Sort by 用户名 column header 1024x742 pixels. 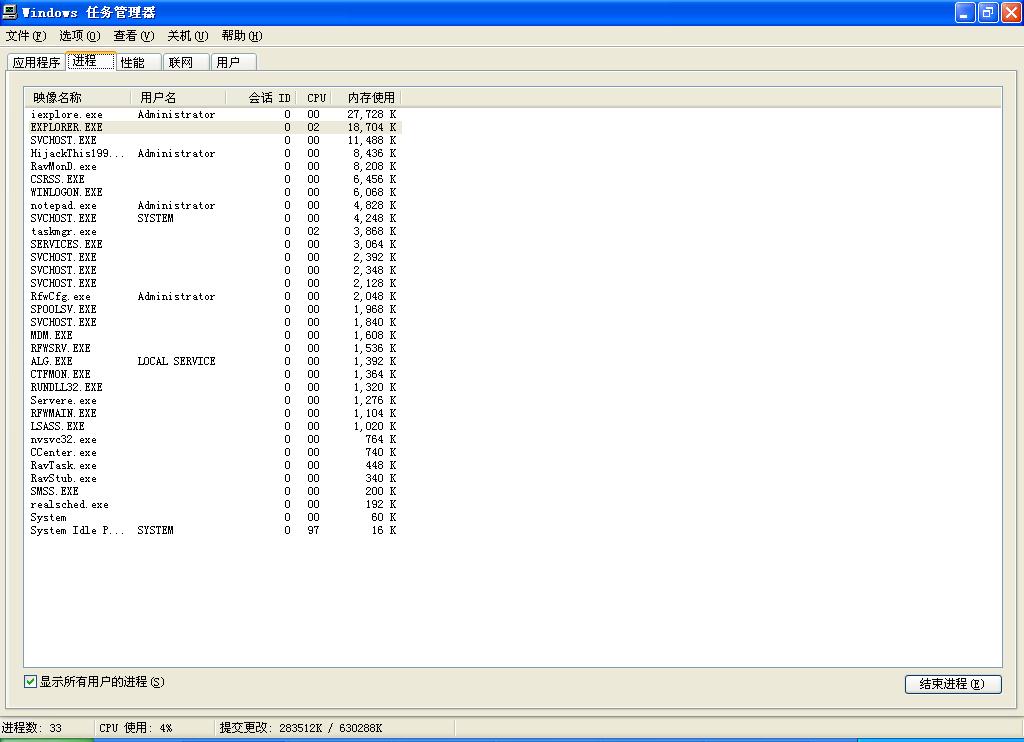coord(178,98)
